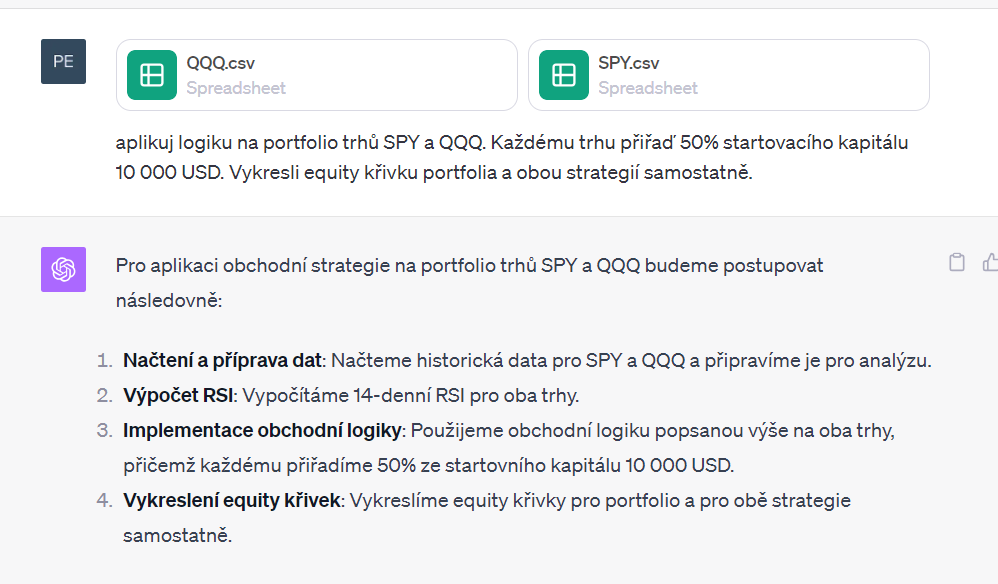
Task: Open the SPY.csv file name
Action: pyautogui.click(x=628, y=63)
